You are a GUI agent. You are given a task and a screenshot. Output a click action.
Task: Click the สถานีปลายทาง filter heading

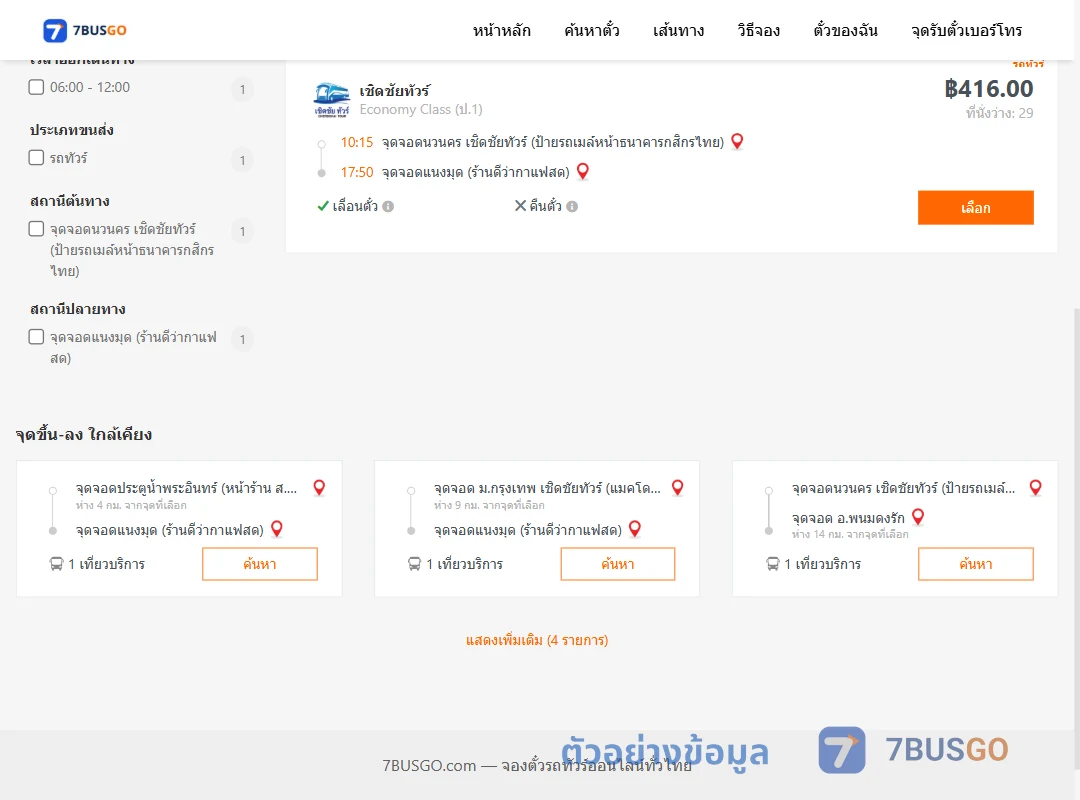(x=78, y=309)
